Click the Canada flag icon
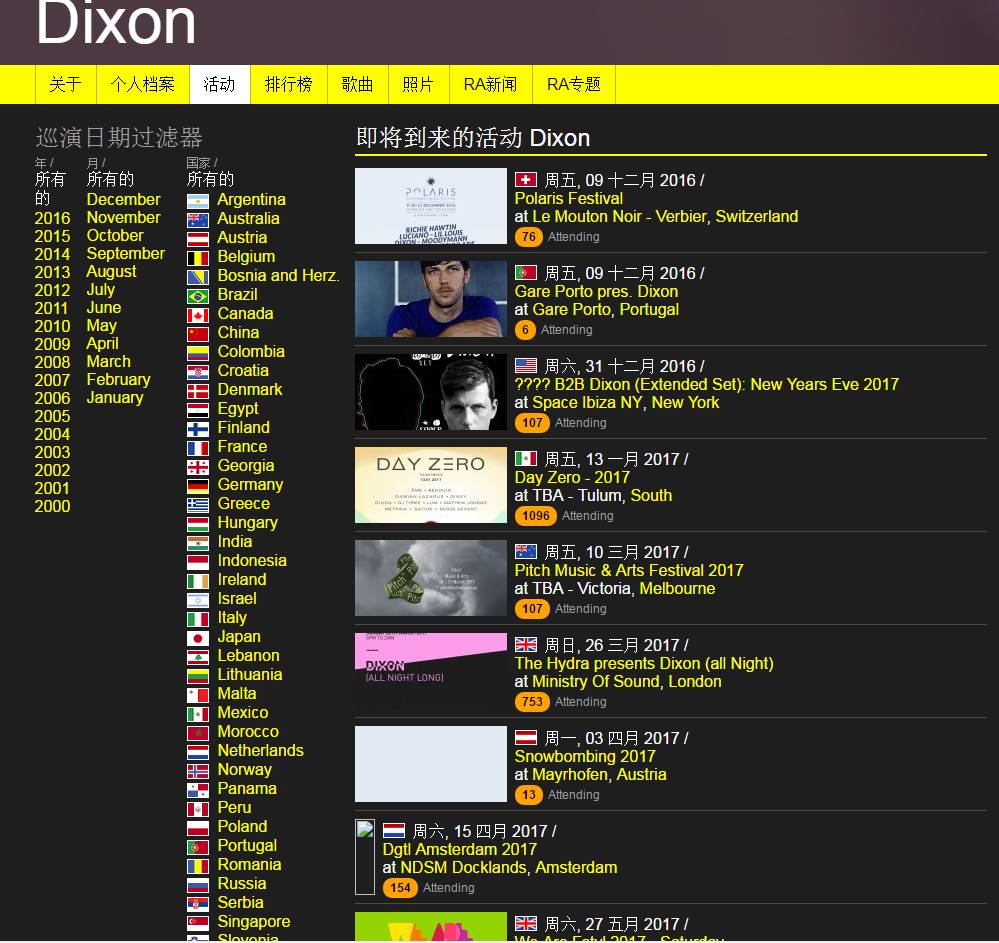This screenshot has width=999, height=943. tap(198, 315)
